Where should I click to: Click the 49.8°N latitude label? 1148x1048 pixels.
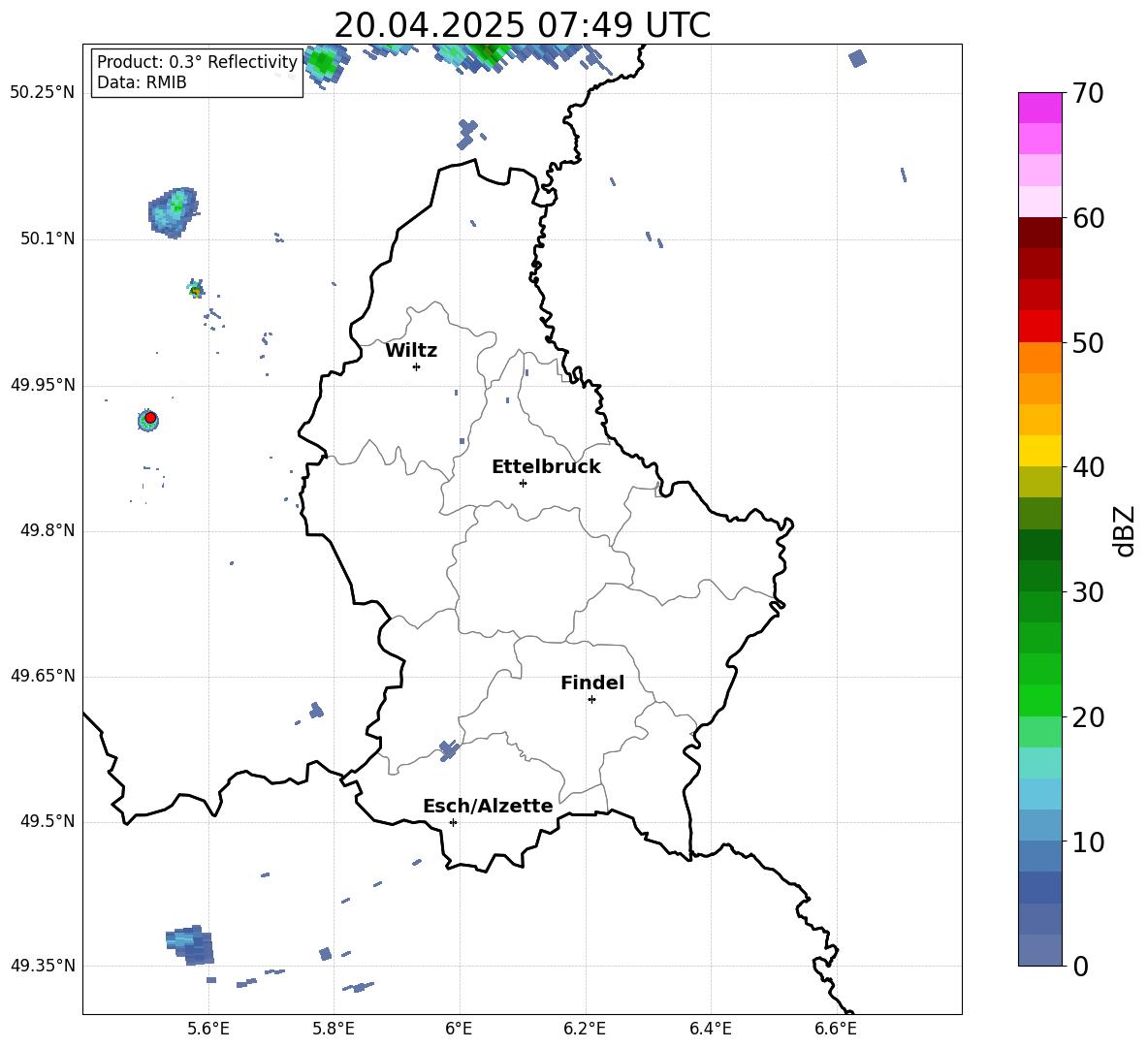point(47,530)
